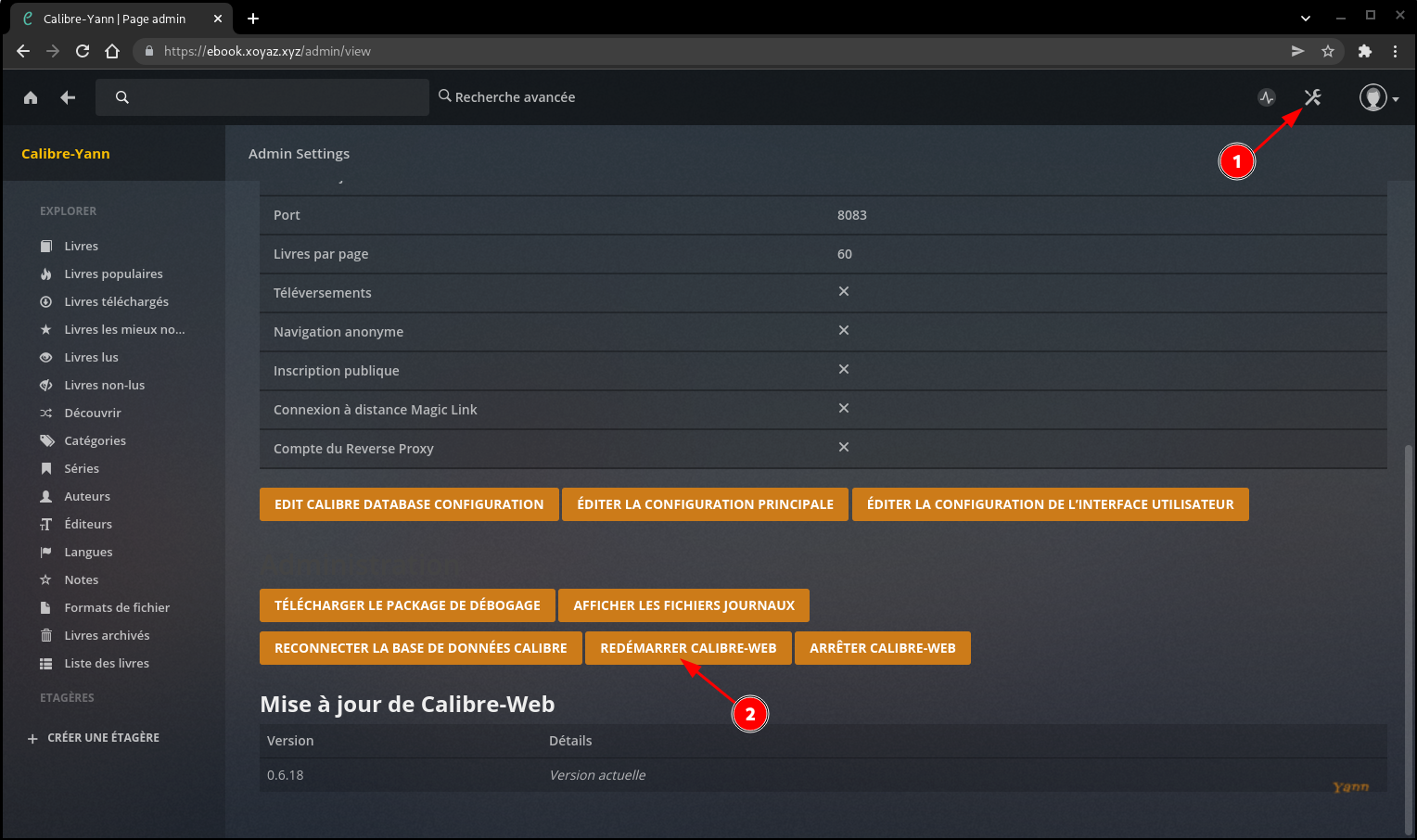Click the tasks activity pulse icon
Image resolution: width=1417 pixels, height=840 pixels.
pyautogui.click(x=1267, y=97)
